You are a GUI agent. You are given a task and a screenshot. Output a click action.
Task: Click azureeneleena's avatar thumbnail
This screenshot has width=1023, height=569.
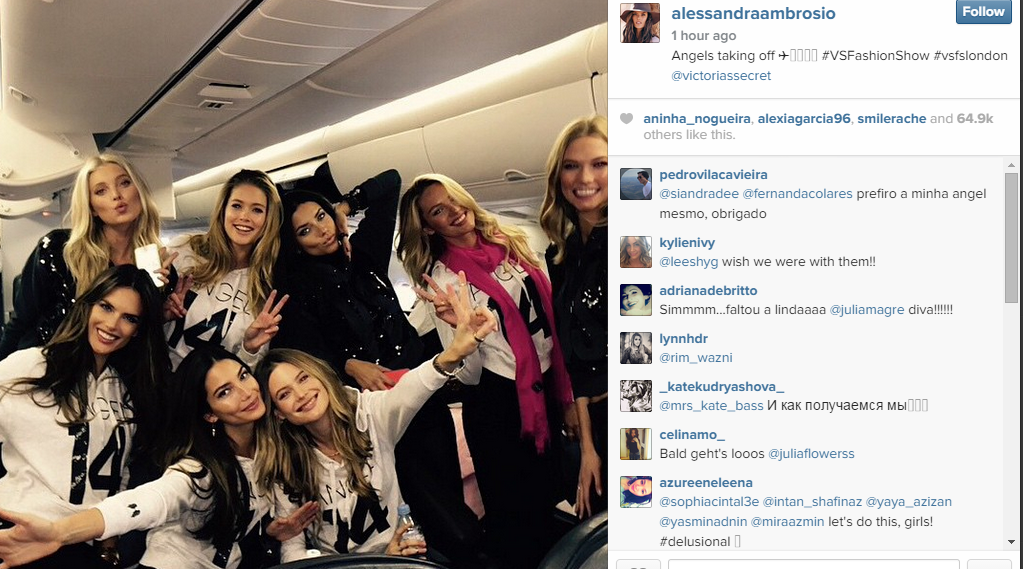coord(635,492)
